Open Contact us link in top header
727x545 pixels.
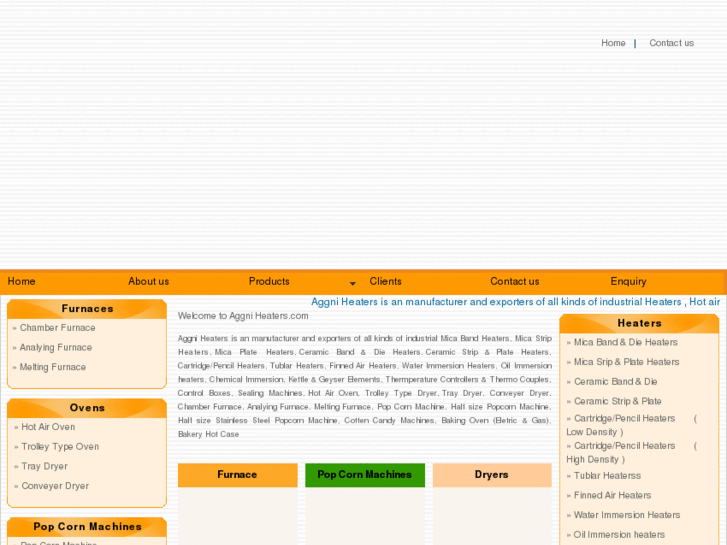click(671, 43)
